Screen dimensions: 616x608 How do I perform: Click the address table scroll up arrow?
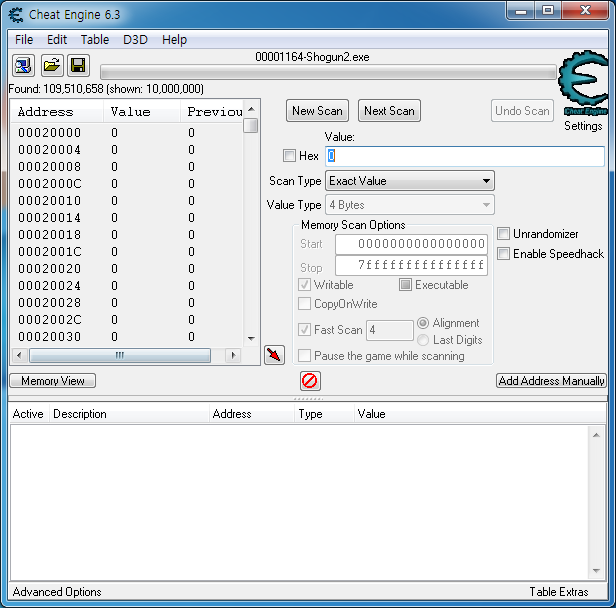pos(596,435)
